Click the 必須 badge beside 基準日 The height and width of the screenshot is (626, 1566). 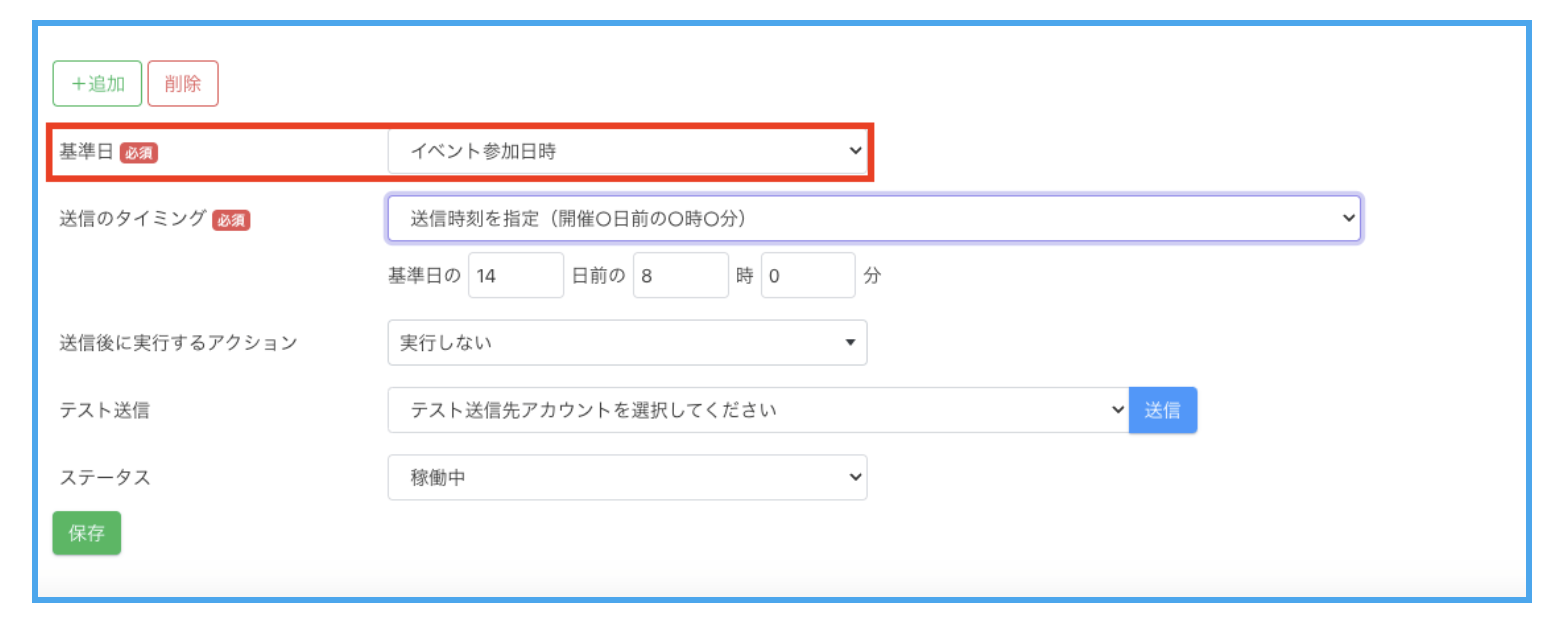coord(139,153)
